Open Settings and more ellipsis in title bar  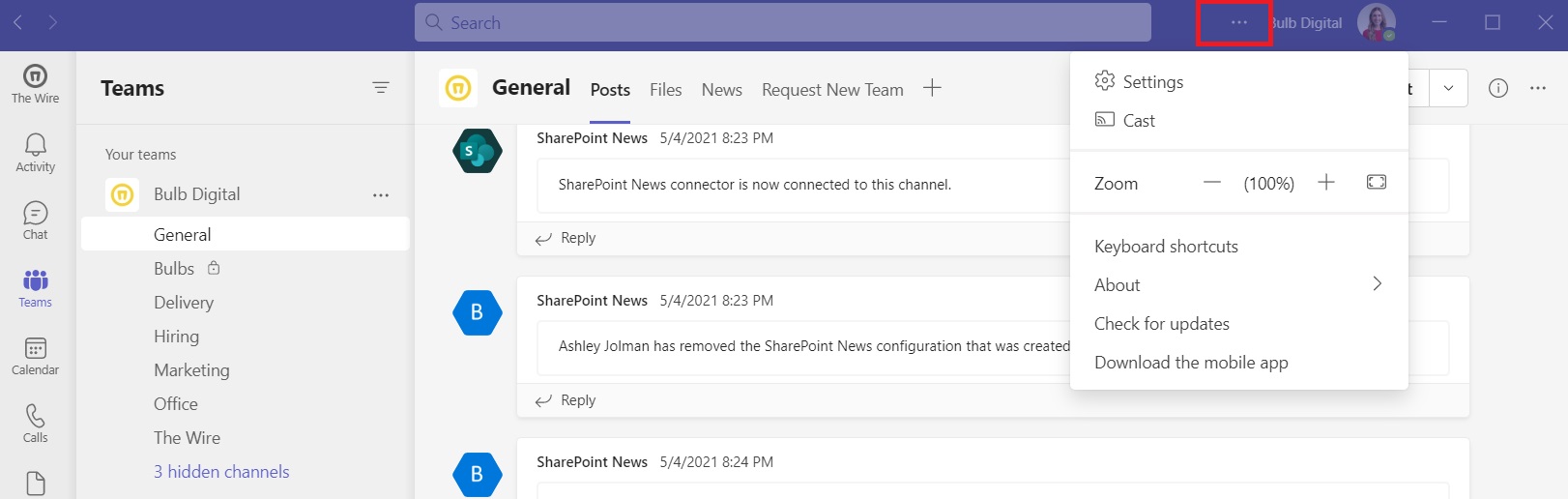pos(1238,22)
